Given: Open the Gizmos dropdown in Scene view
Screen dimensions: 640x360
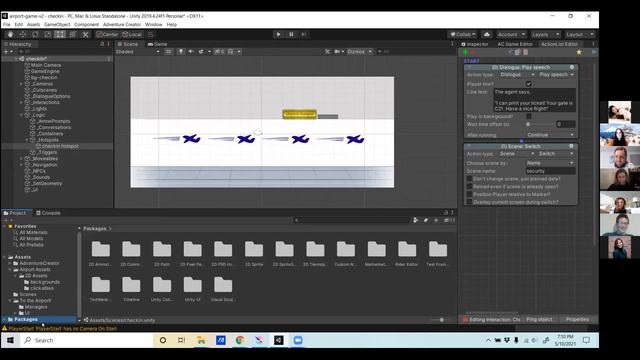Looking at the screenshot, I should [x=359, y=52].
